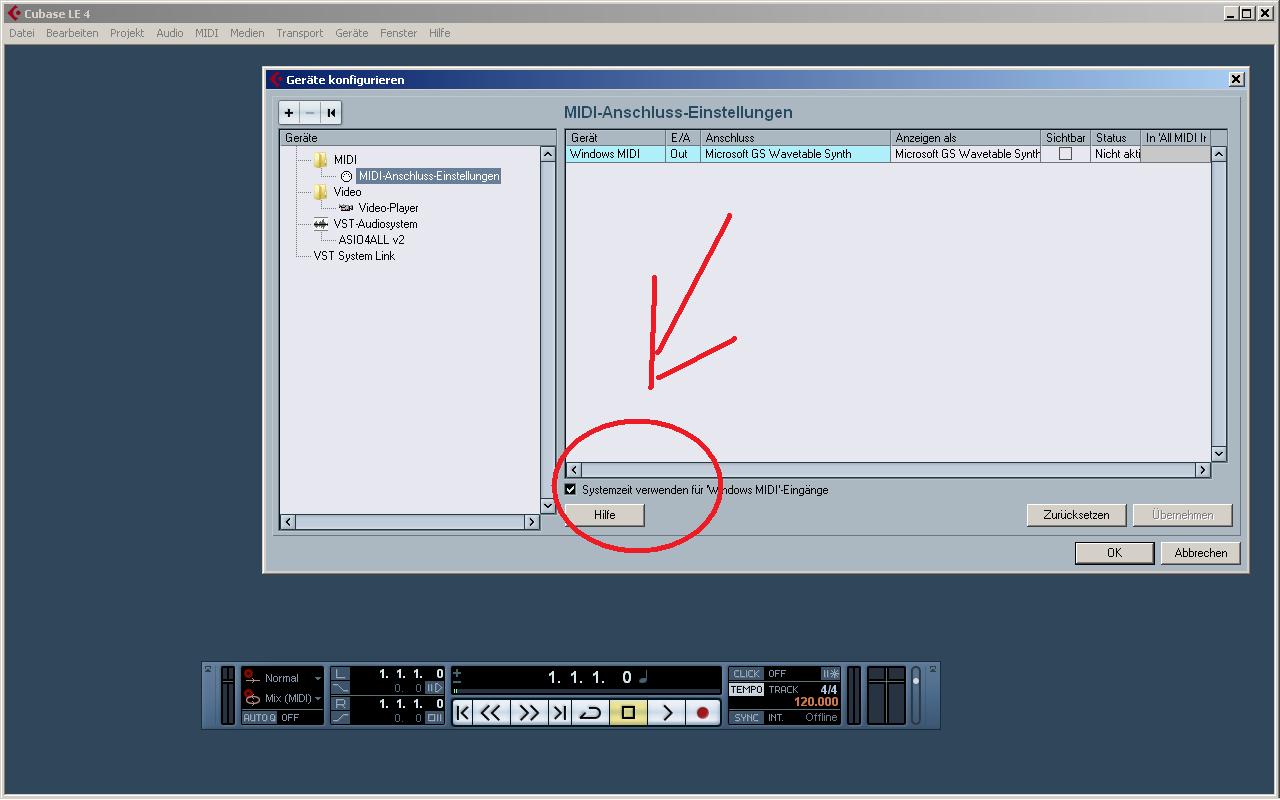
Task: Click the nudge plus icon in transport
Action: pos(457,673)
